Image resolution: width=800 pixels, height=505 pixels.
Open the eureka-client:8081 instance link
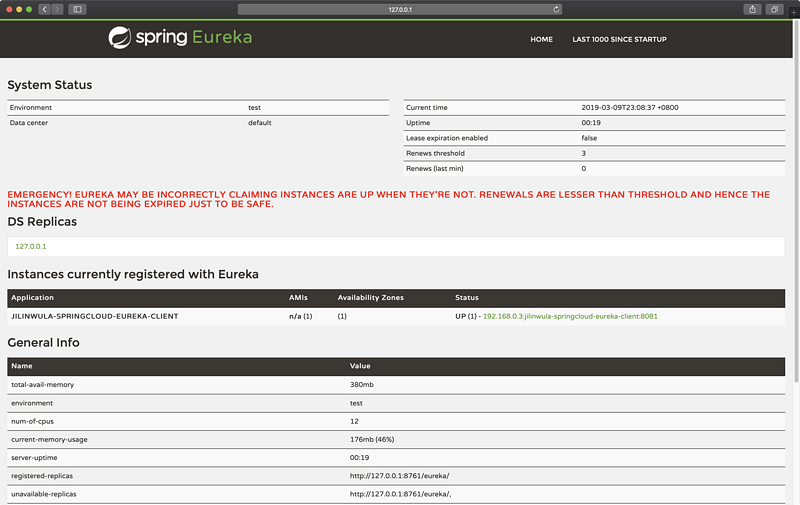pos(570,316)
